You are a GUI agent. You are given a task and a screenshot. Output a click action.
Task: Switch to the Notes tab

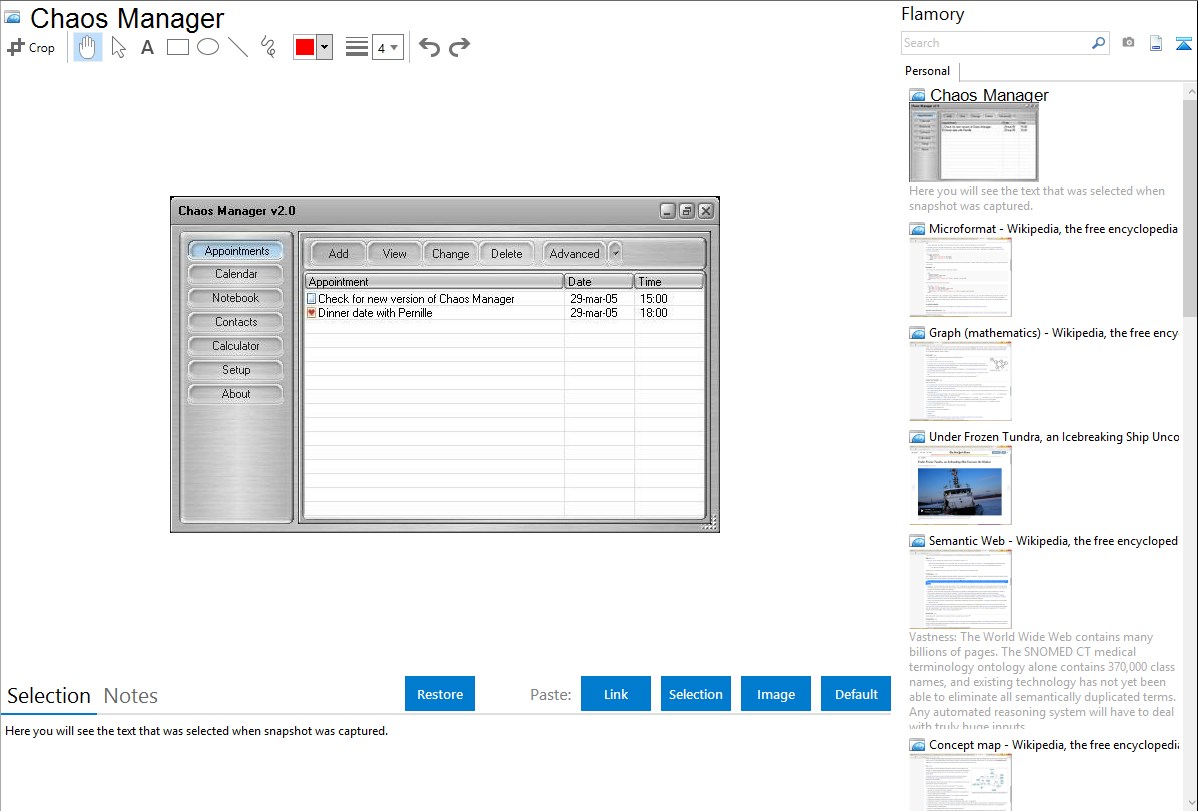click(x=131, y=696)
